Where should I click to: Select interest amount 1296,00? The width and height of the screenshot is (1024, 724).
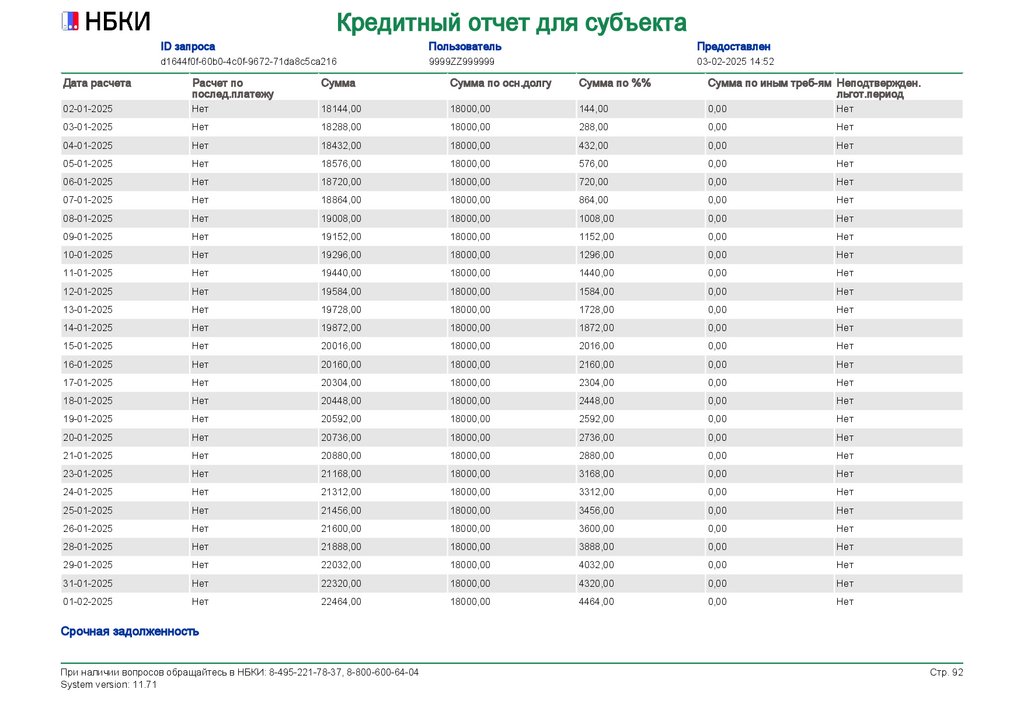coord(596,255)
